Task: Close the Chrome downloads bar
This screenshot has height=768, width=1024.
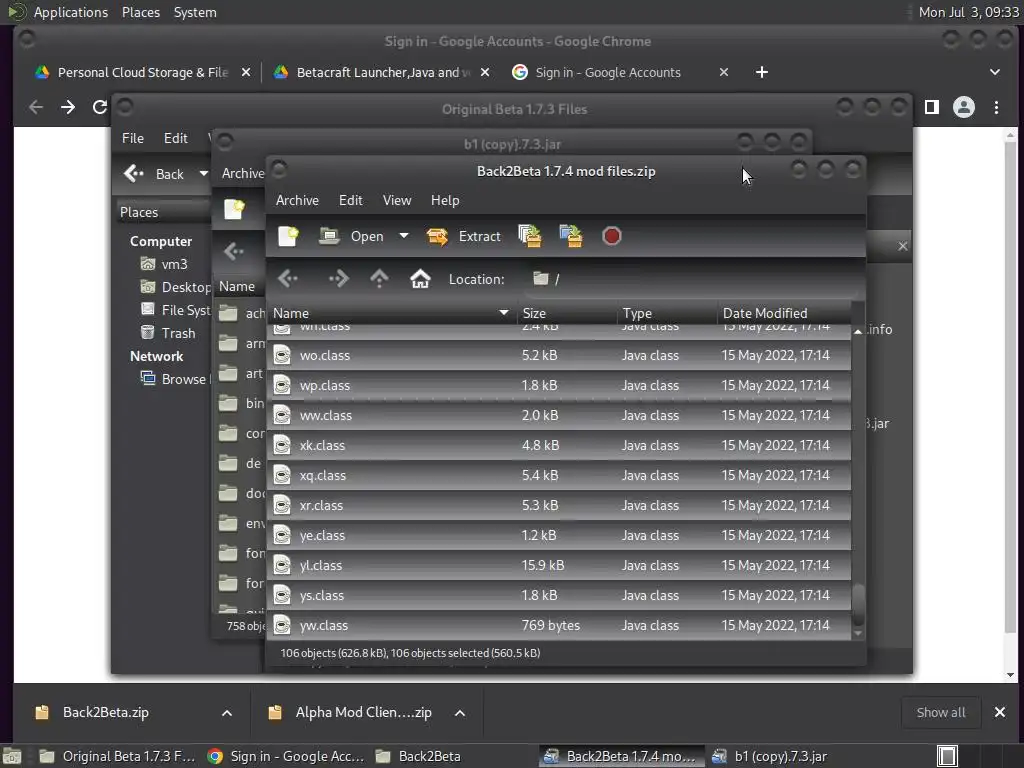Action: pos(999,712)
